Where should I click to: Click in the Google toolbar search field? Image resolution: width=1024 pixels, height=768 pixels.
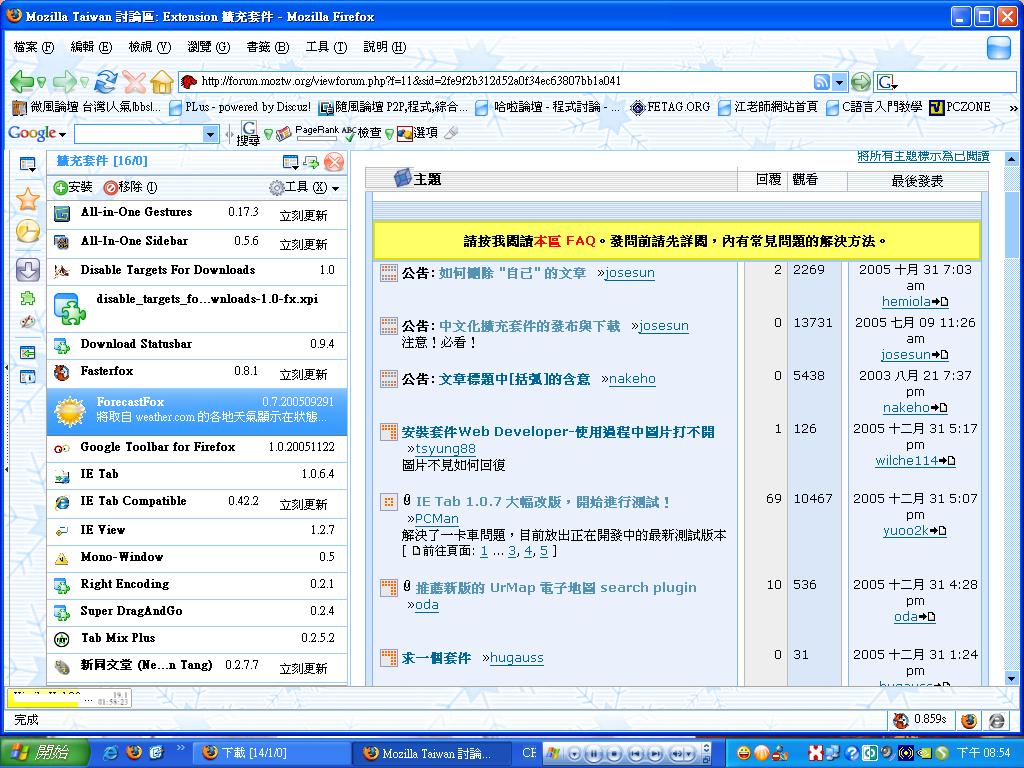[x=138, y=135]
